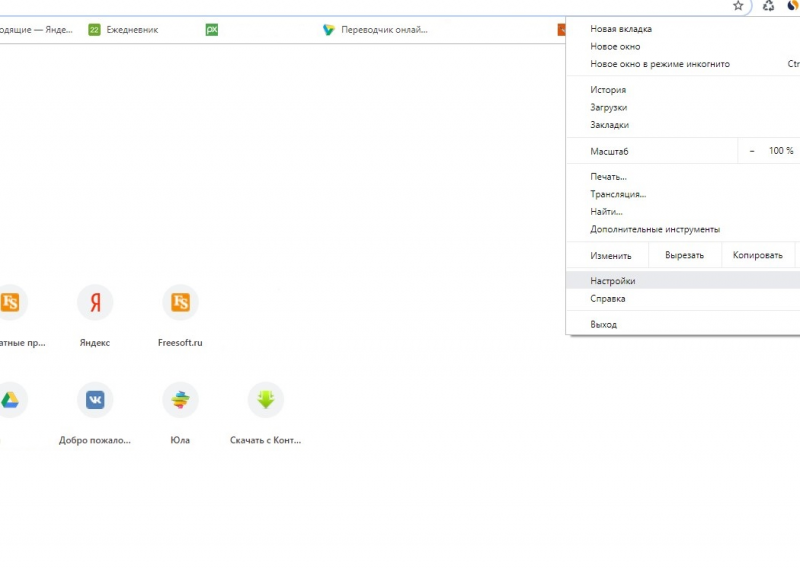Open Новое окно в режиме инкогнито
The height and width of the screenshot is (569, 800).
click(x=683, y=64)
